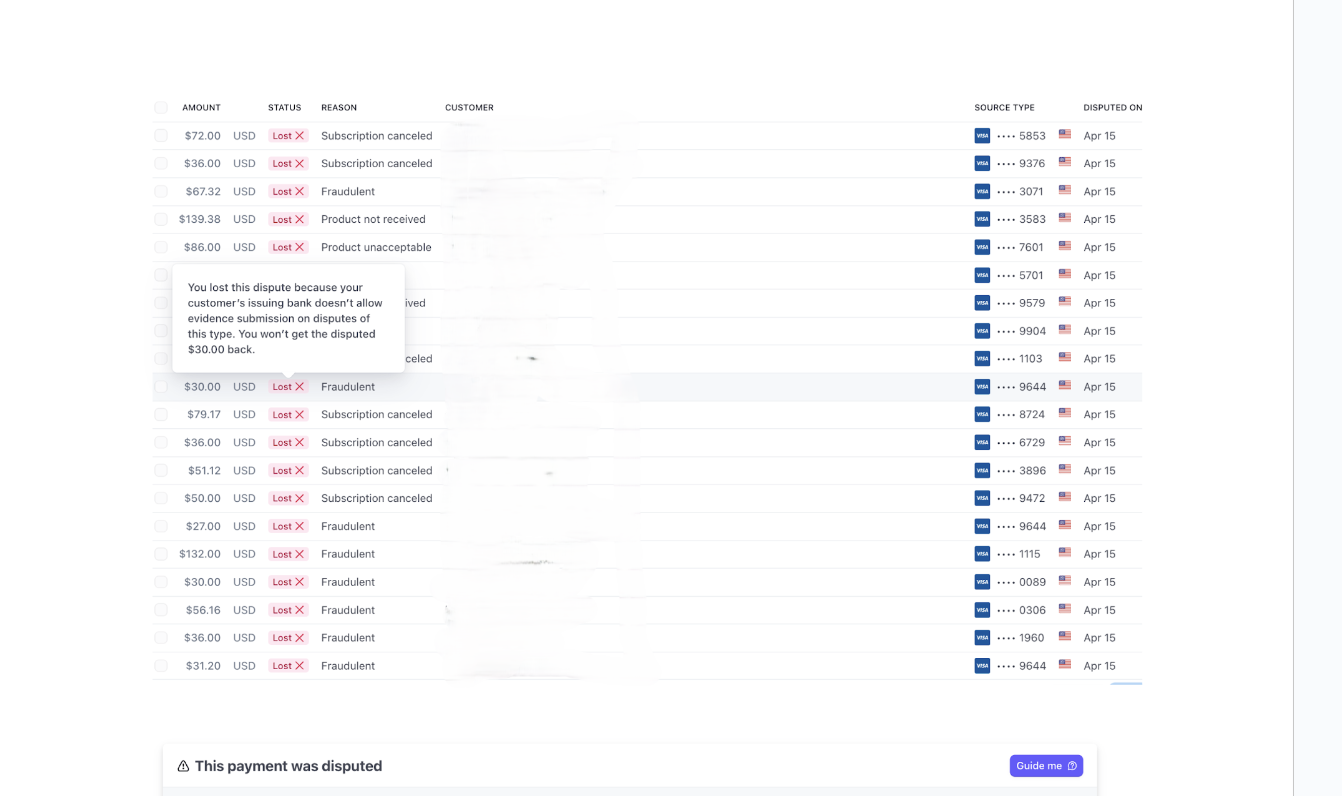This screenshot has width=1342, height=796.
Task: Click the Guide me button
Action: pyautogui.click(x=1046, y=766)
